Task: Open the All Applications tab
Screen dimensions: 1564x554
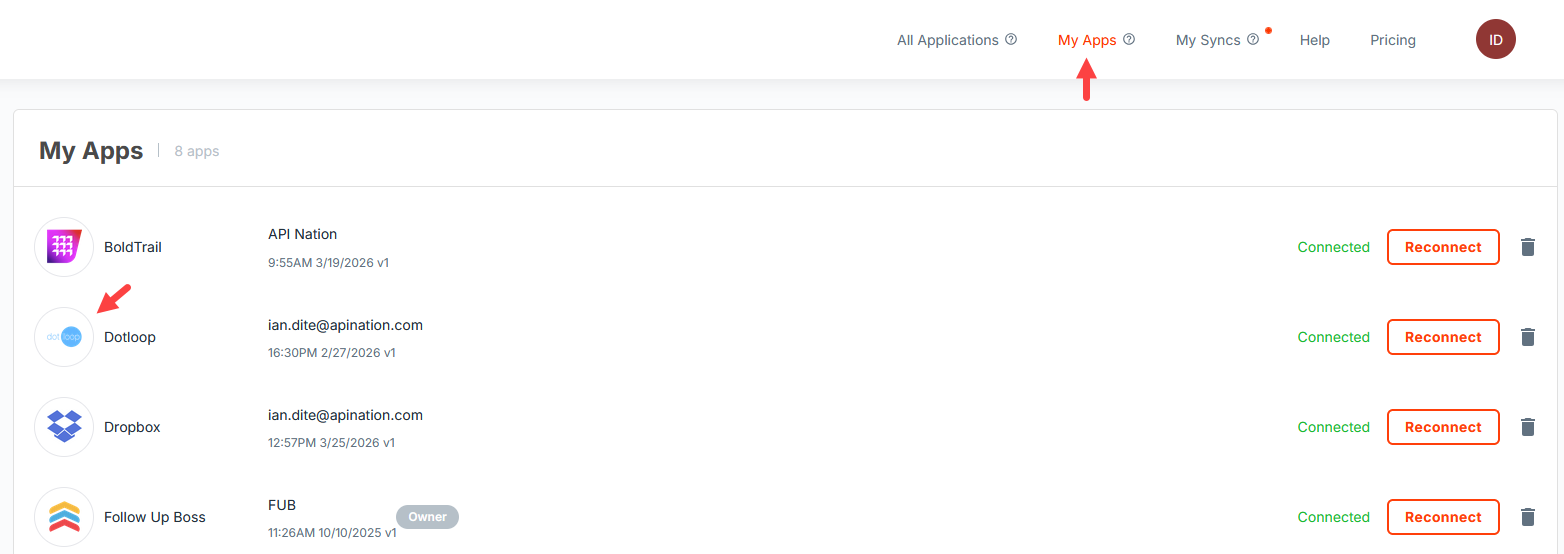Action: pyautogui.click(x=947, y=40)
